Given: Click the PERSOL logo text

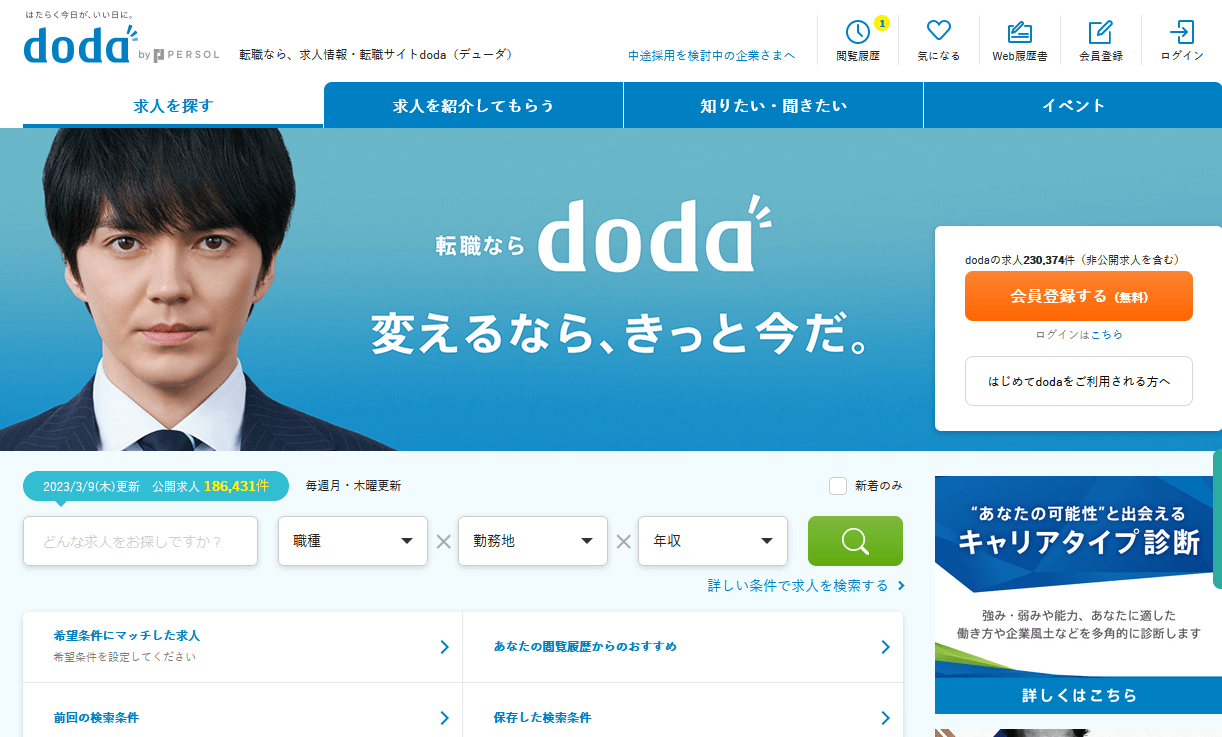Looking at the screenshot, I should tap(187, 55).
